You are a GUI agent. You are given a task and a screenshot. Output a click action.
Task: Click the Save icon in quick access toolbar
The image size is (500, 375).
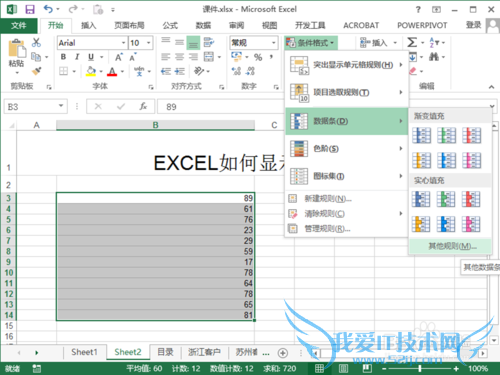click(30, 9)
